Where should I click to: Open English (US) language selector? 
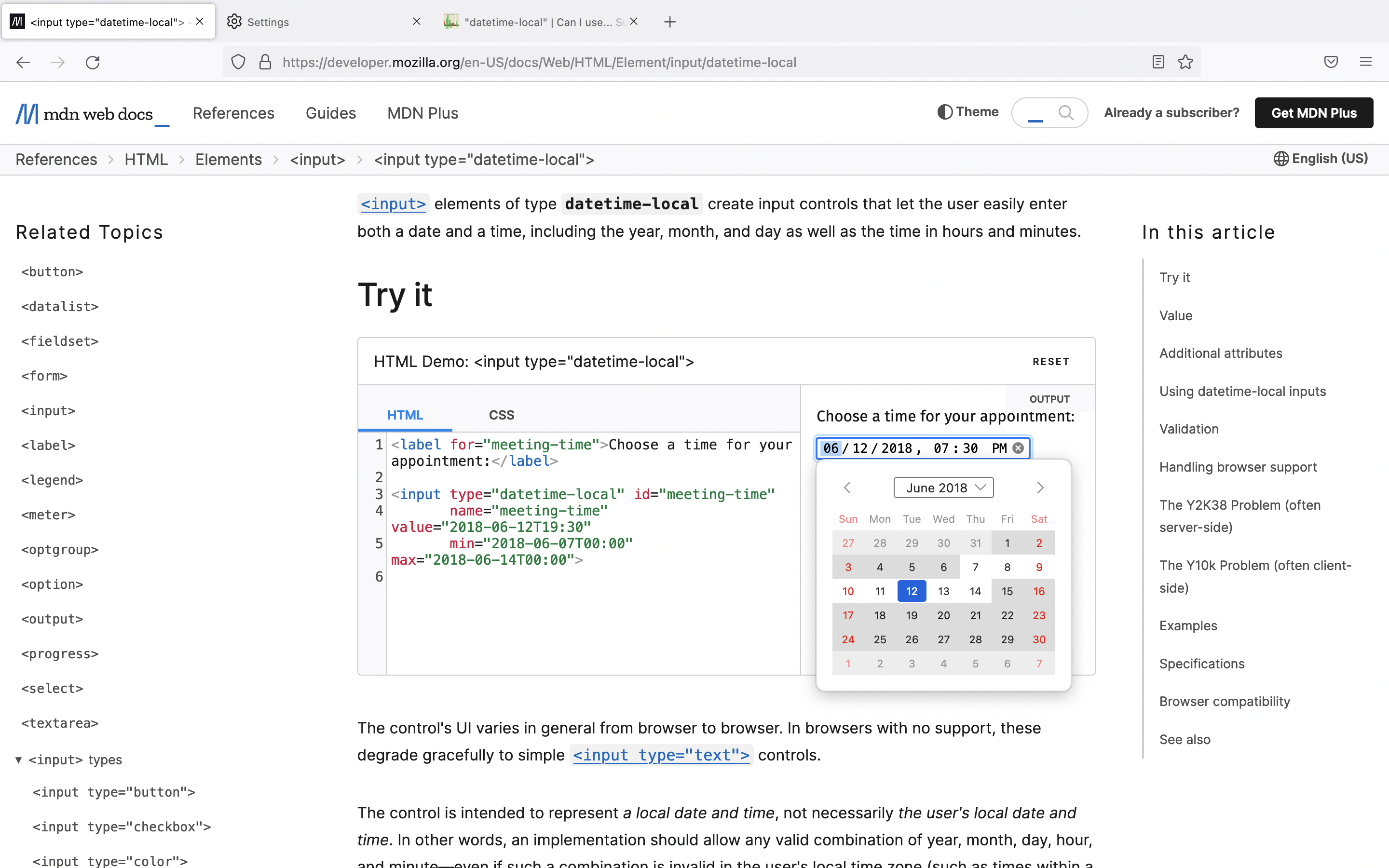coord(1321,159)
